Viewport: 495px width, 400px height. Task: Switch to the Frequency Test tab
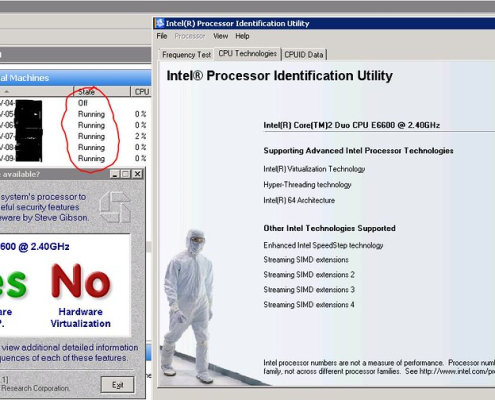[x=186, y=55]
